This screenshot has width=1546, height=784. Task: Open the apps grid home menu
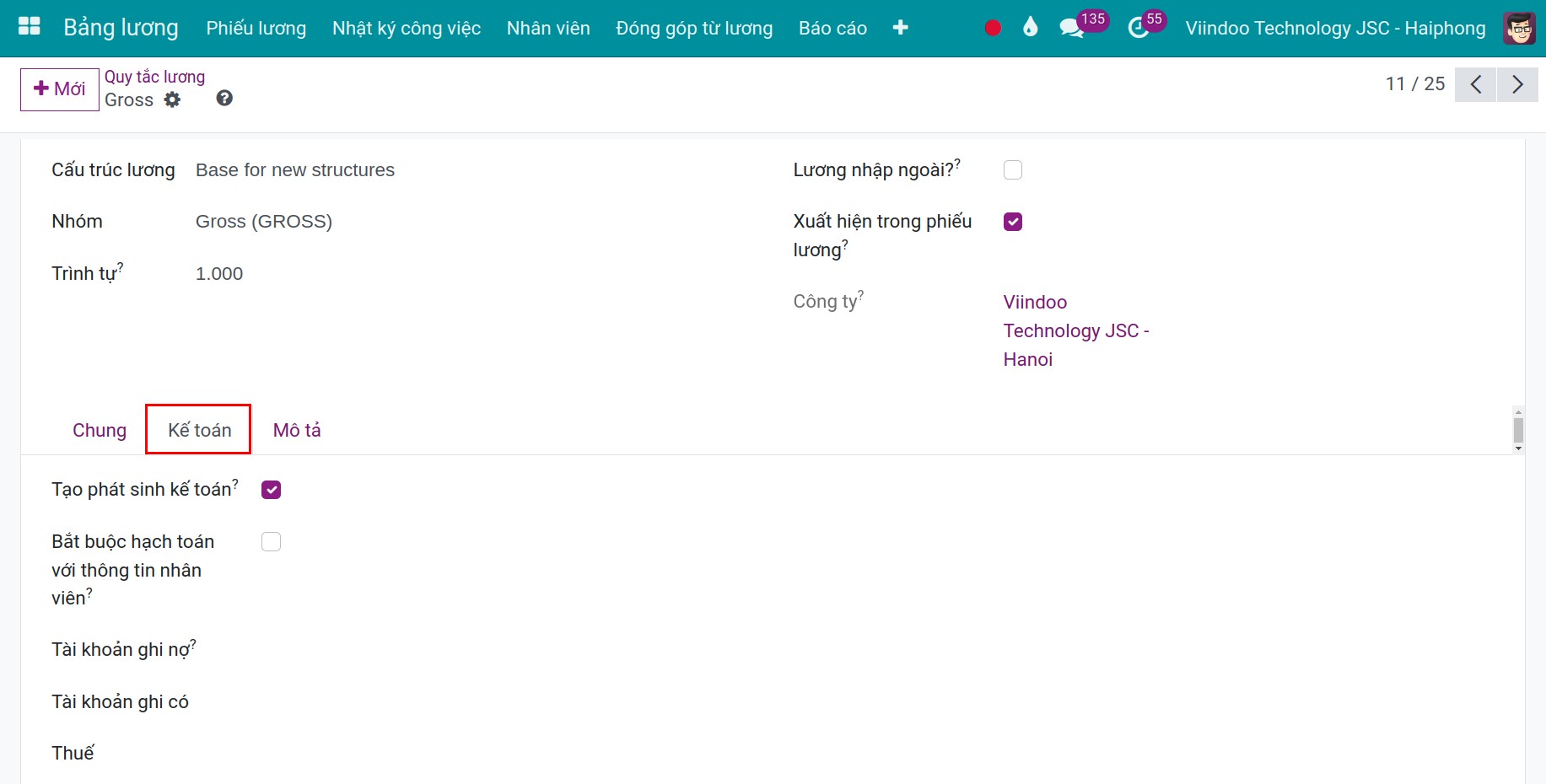click(x=30, y=27)
